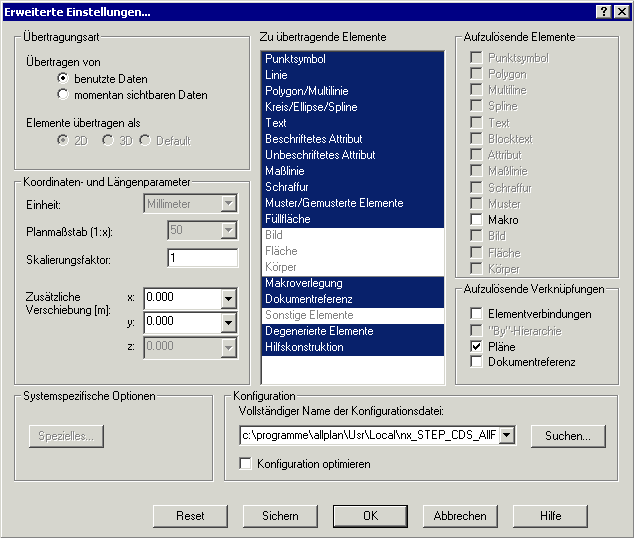Select 'Linie' in the element list
Viewport: 634px width, 538px height.
353,75
